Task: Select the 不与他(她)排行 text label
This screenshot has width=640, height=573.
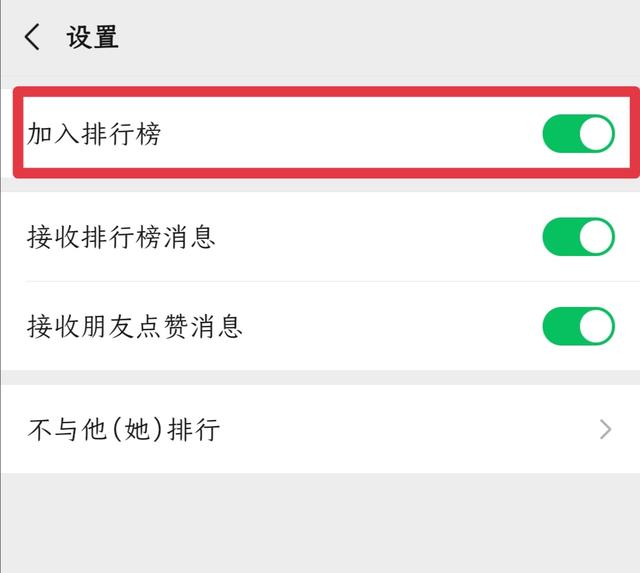Action: tap(124, 429)
